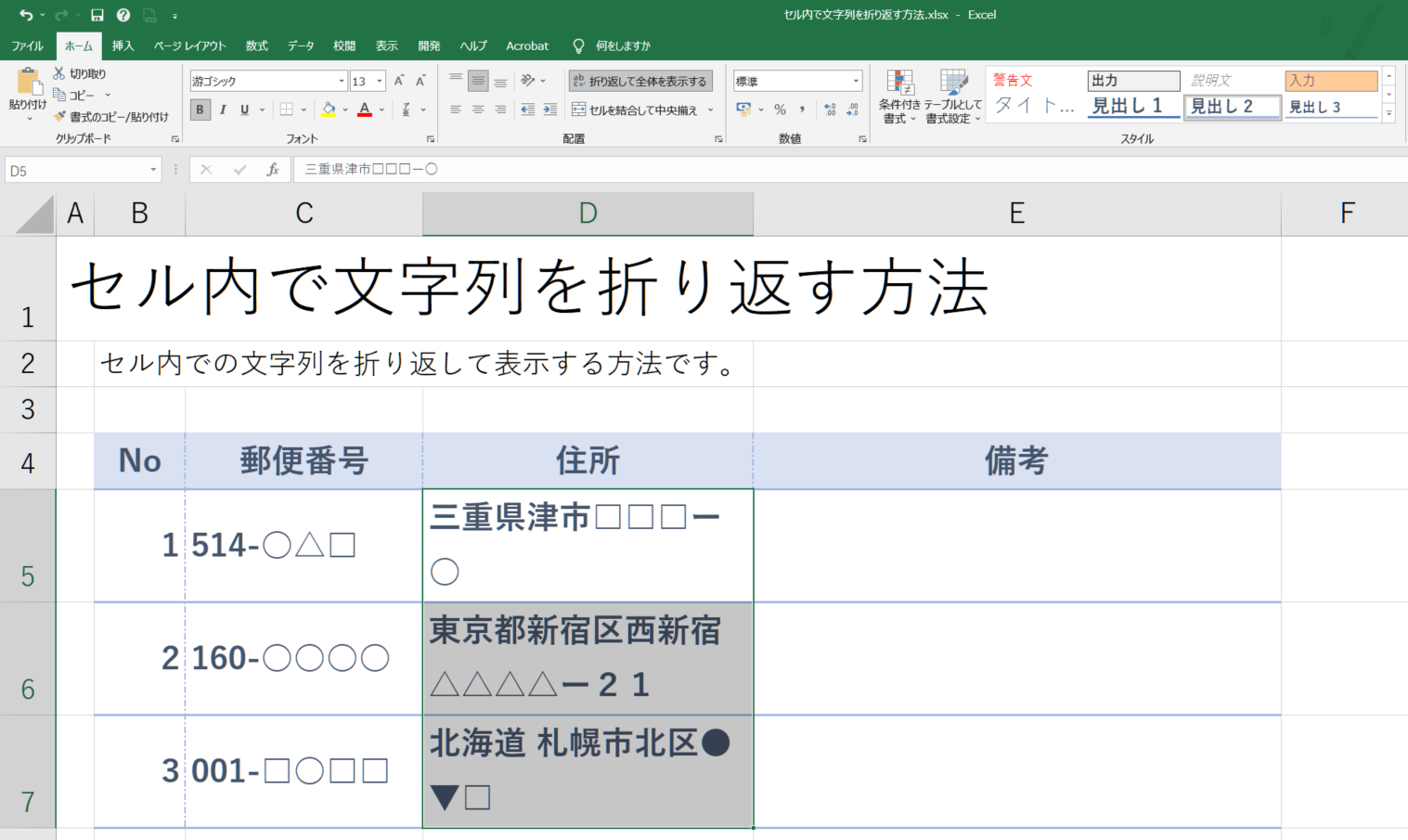Screen dimensions: 1408x840
Task: Click the increase font size icon
Action: pyautogui.click(x=399, y=82)
